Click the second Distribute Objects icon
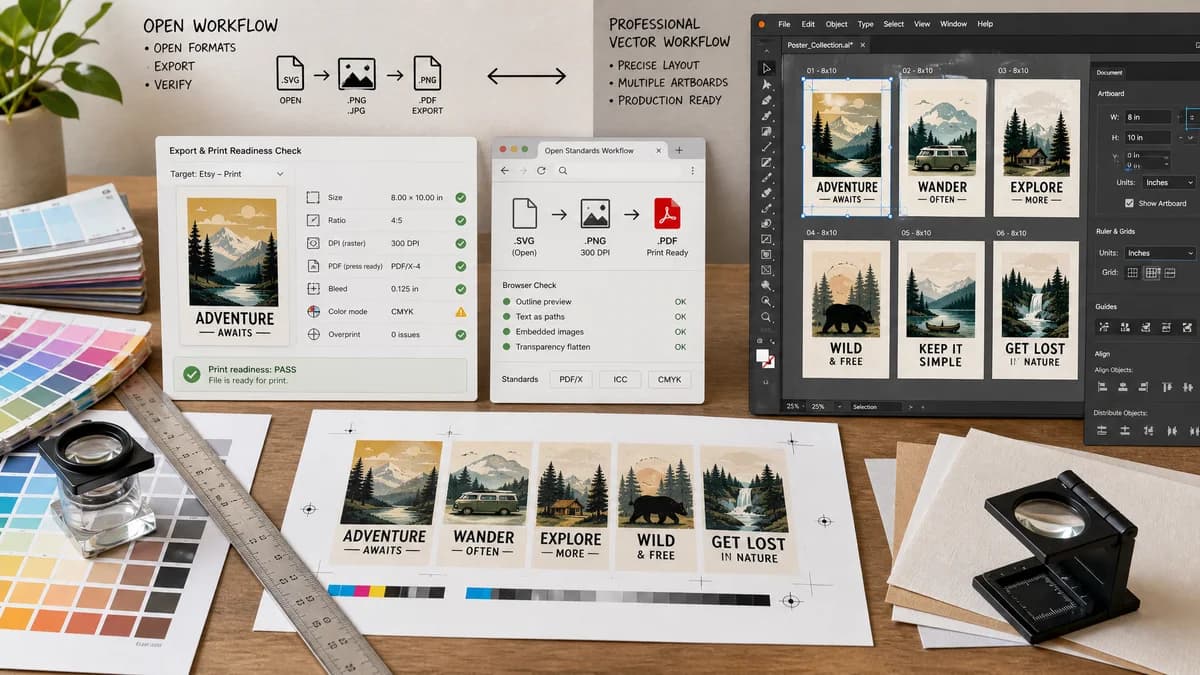The image size is (1200, 675). (x=1124, y=430)
